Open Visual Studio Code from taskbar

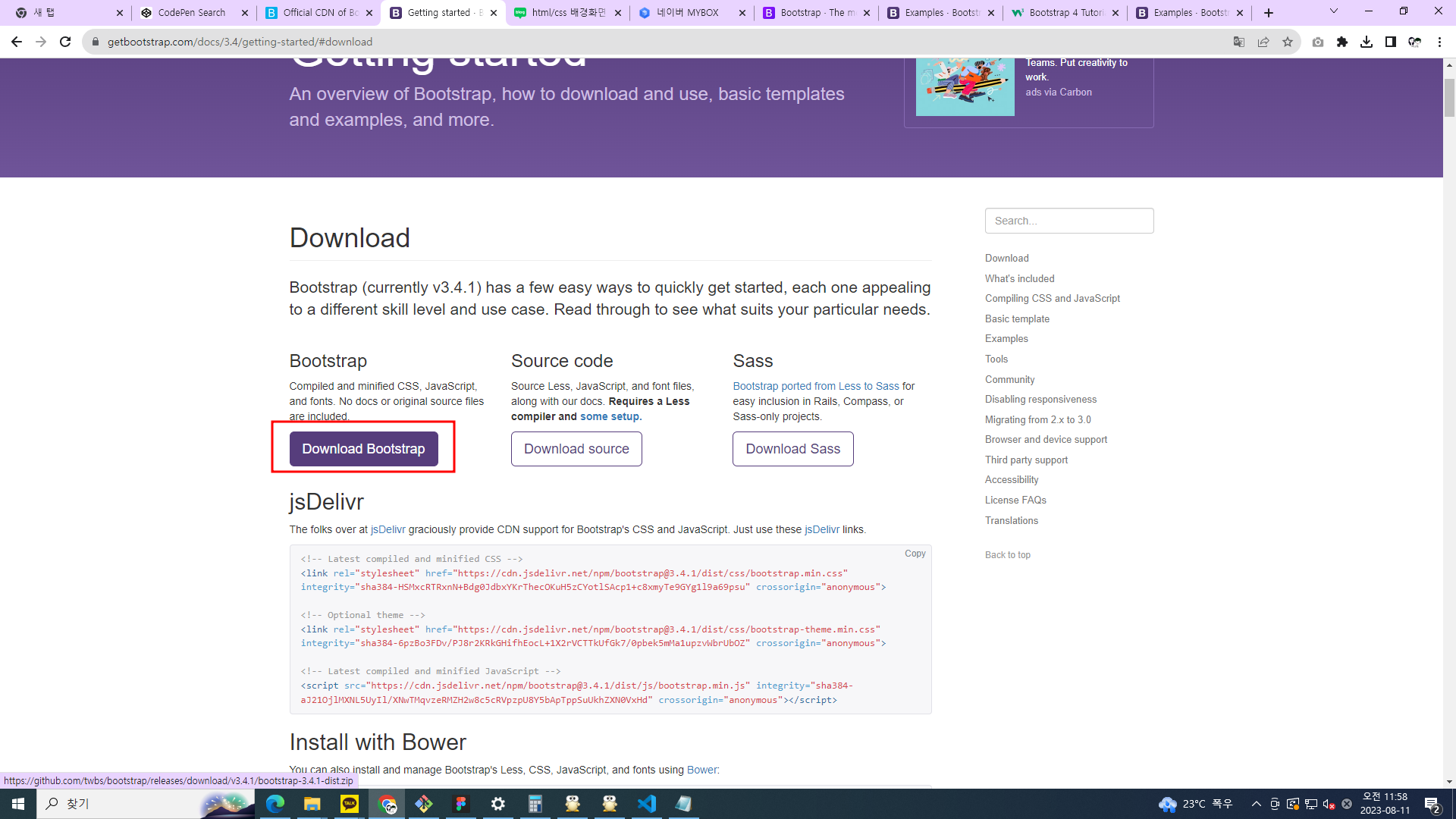647,804
